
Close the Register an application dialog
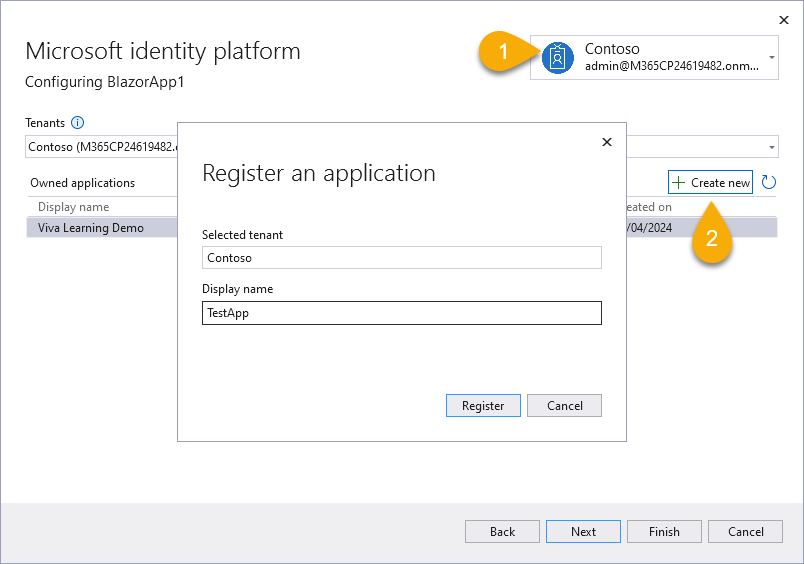pyautogui.click(x=607, y=142)
